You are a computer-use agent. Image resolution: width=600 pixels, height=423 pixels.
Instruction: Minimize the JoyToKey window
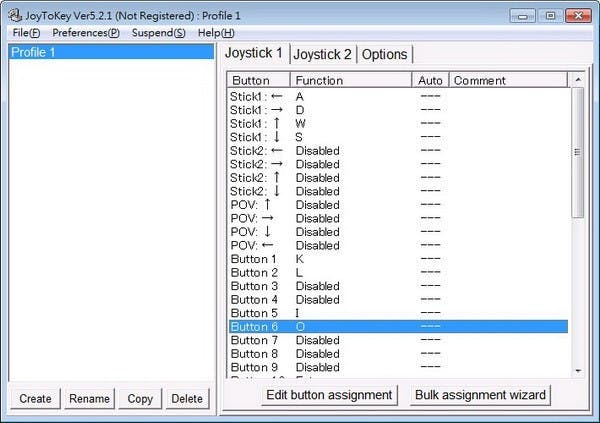pyautogui.click(x=523, y=16)
